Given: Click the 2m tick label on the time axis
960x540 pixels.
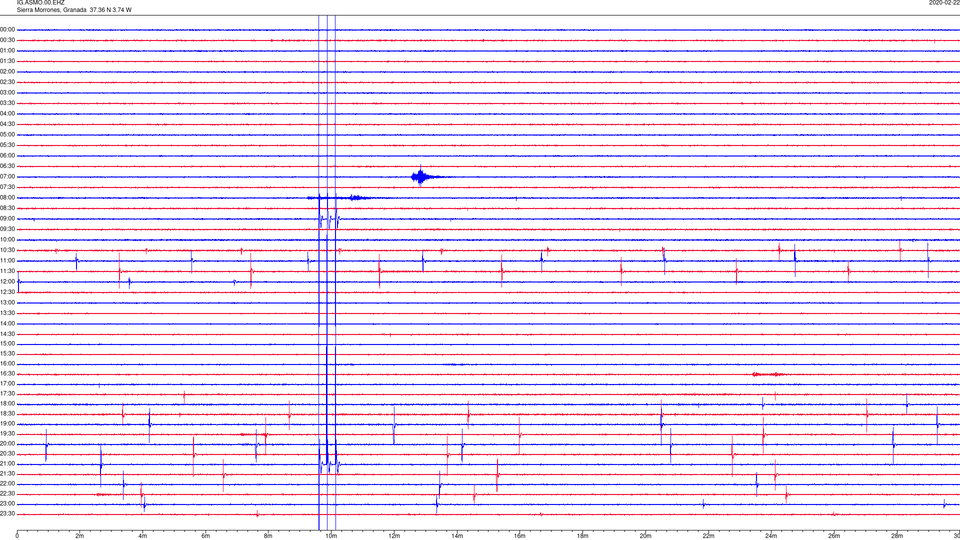Looking at the screenshot, I should 80,536.
